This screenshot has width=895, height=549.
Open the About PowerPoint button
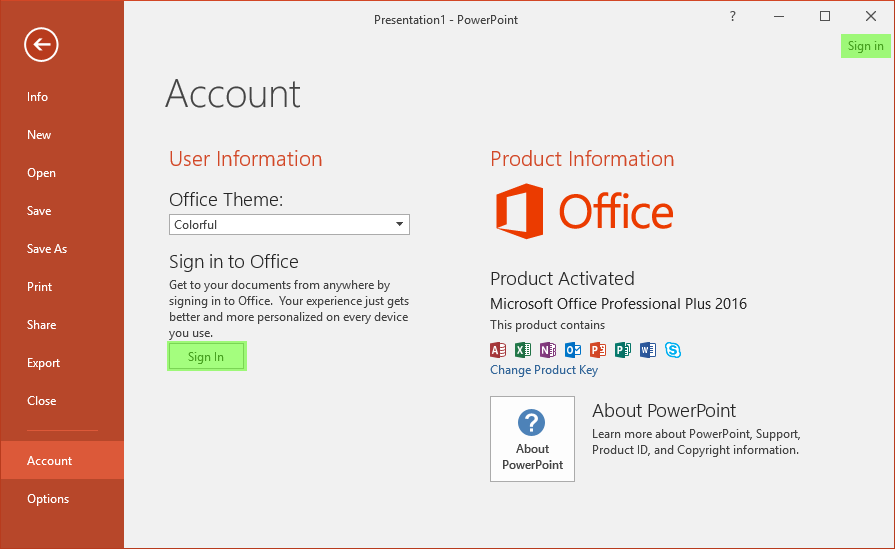click(532, 439)
